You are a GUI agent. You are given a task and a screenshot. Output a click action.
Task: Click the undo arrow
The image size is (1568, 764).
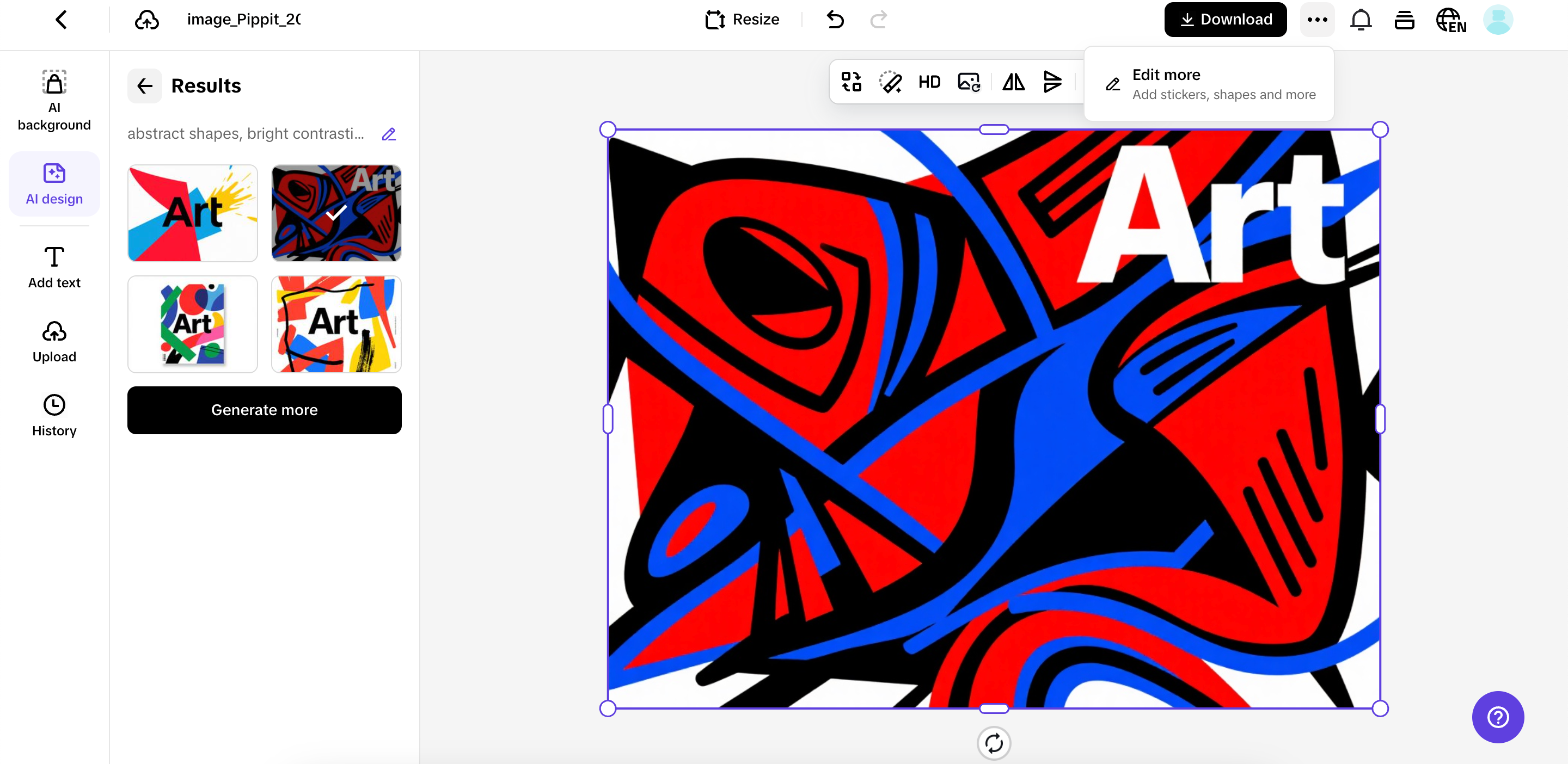[835, 20]
